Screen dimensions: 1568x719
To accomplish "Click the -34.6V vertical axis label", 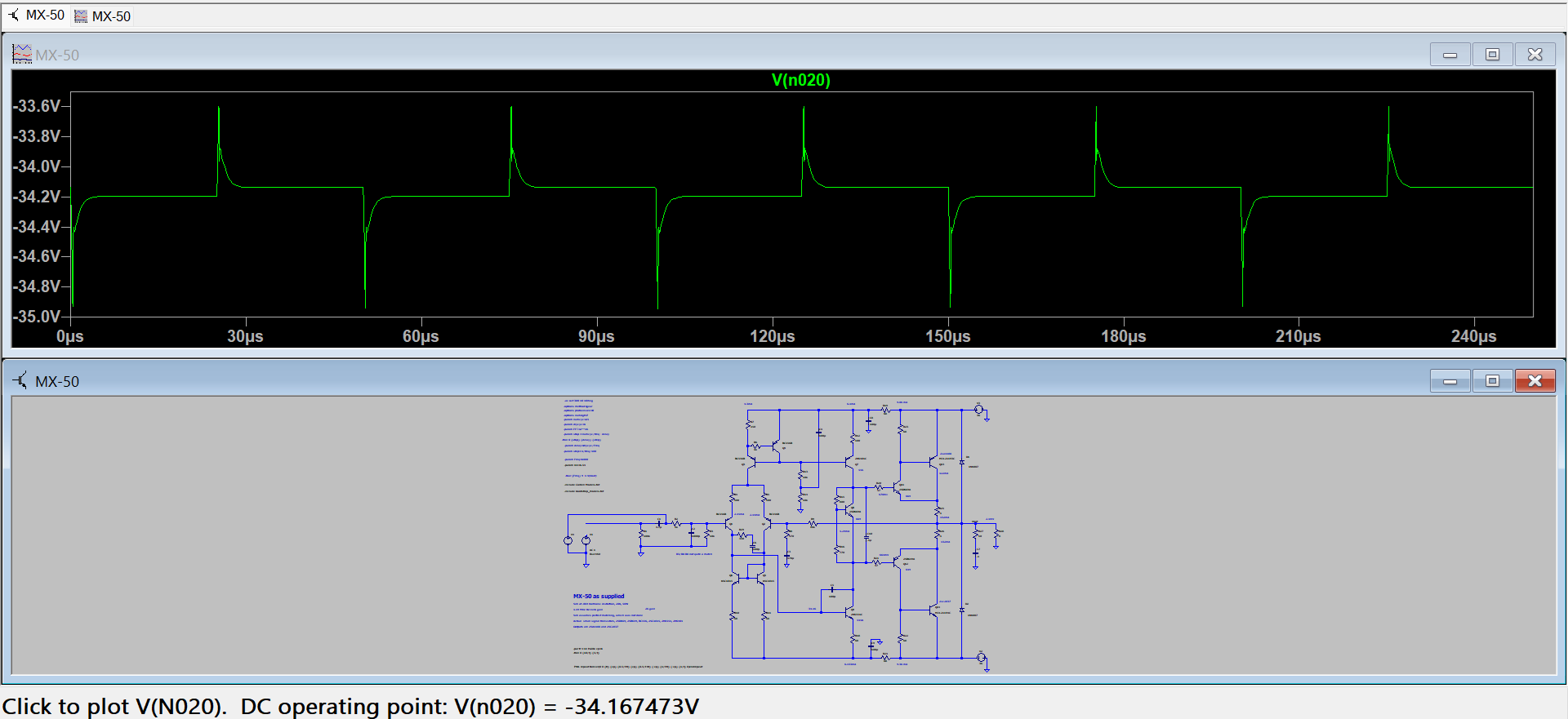I will pyautogui.click(x=37, y=256).
